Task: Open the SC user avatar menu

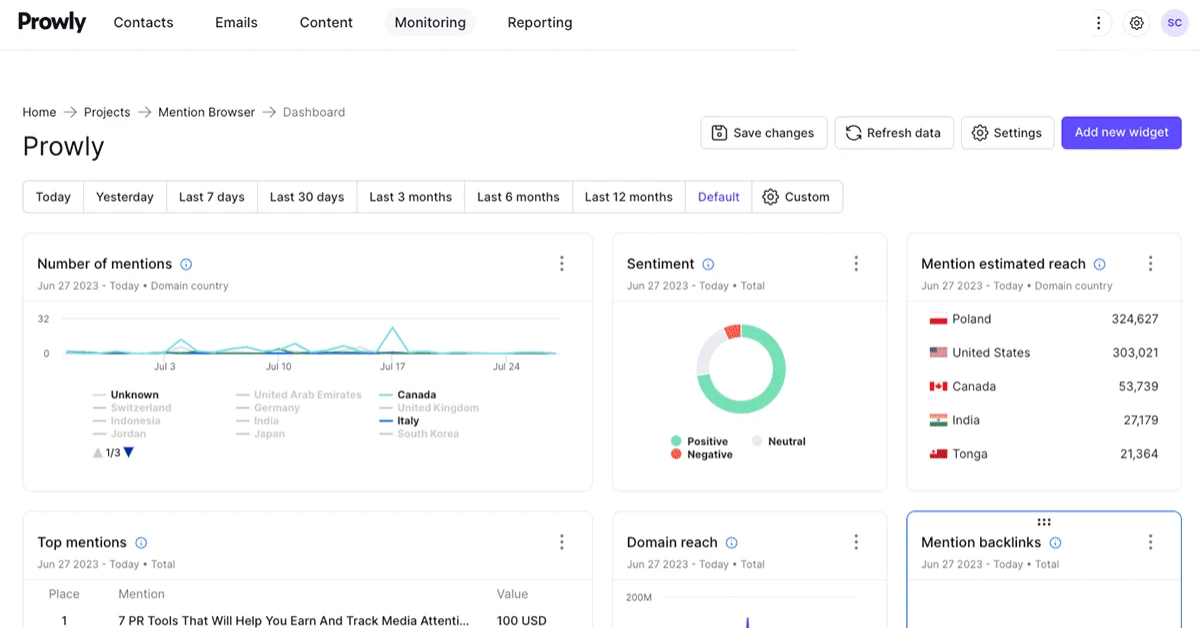Action: (1174, 23)
